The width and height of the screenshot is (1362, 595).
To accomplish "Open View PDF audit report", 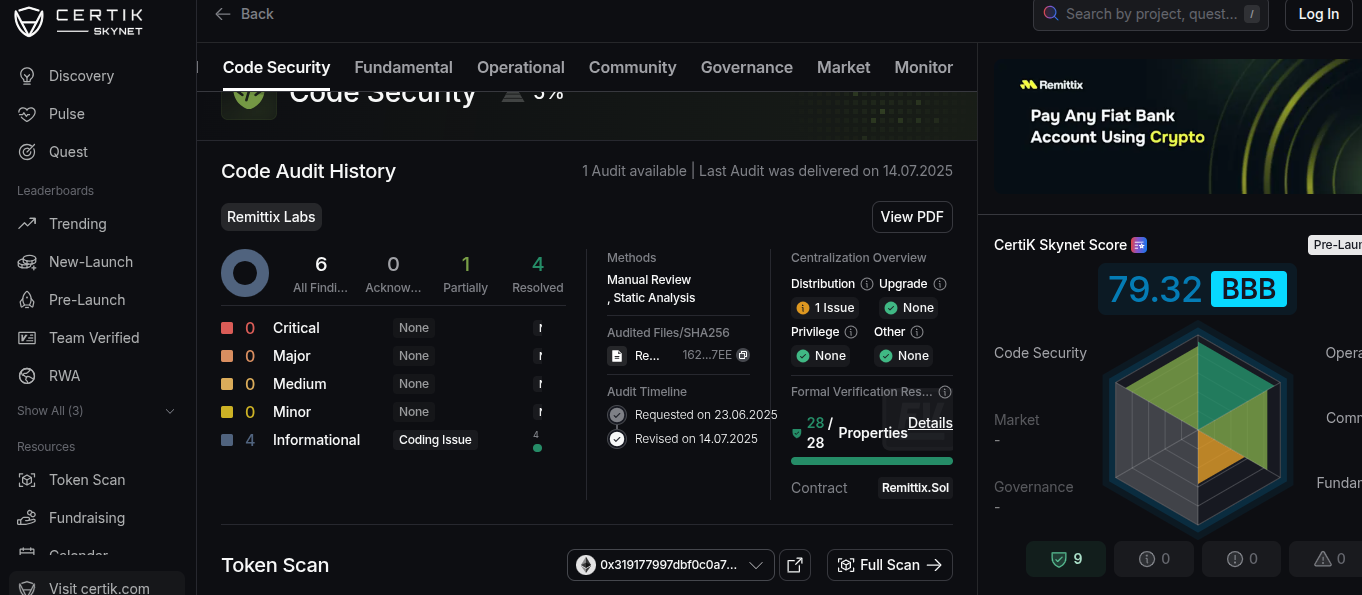I will tap(912, 217).
